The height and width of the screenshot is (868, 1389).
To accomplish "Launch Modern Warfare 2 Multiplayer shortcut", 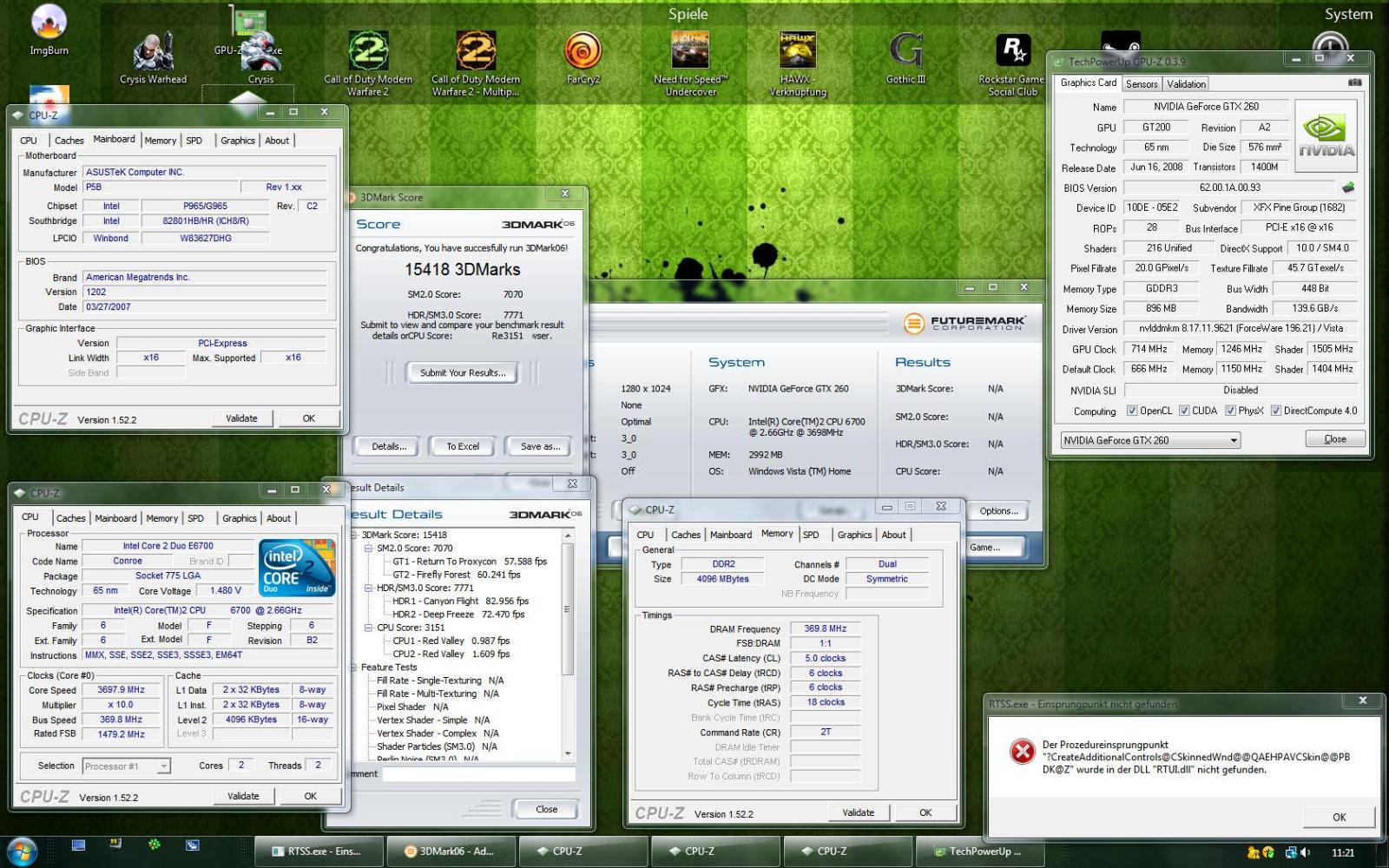I will pos(476,63).
